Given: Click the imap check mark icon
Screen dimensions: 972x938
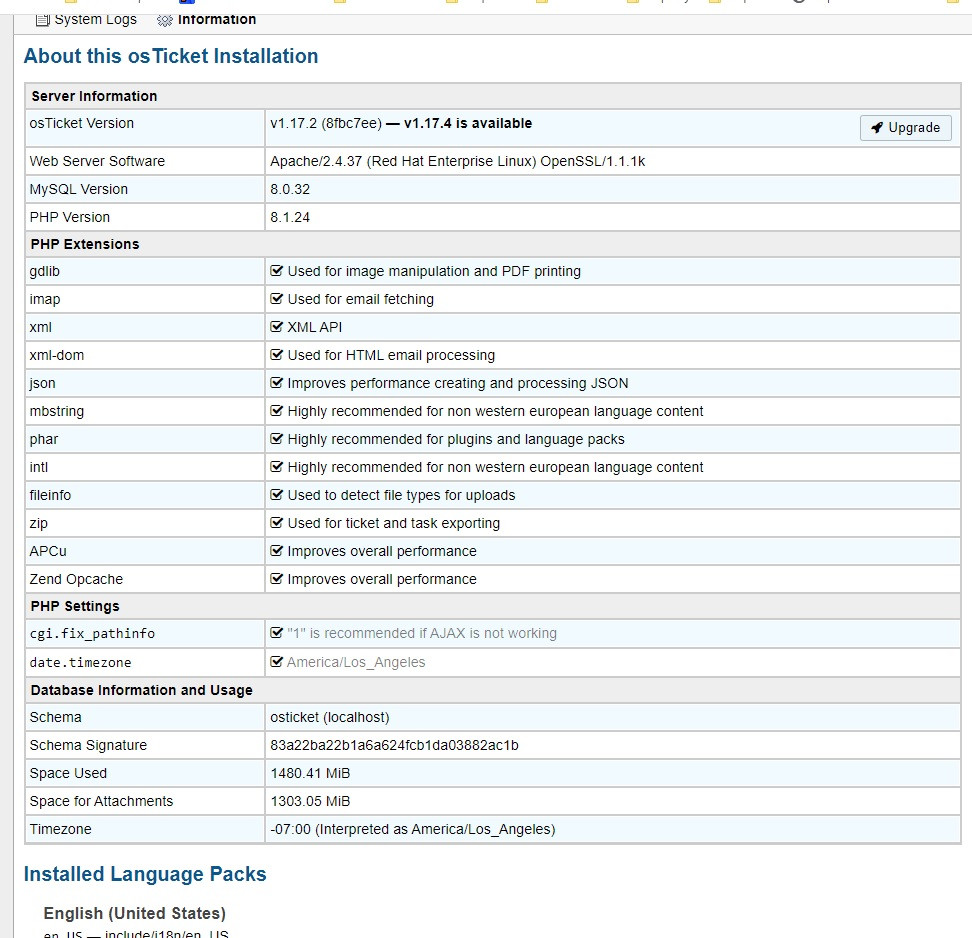Looking at the screenshot, I should [x=276, y=299].
